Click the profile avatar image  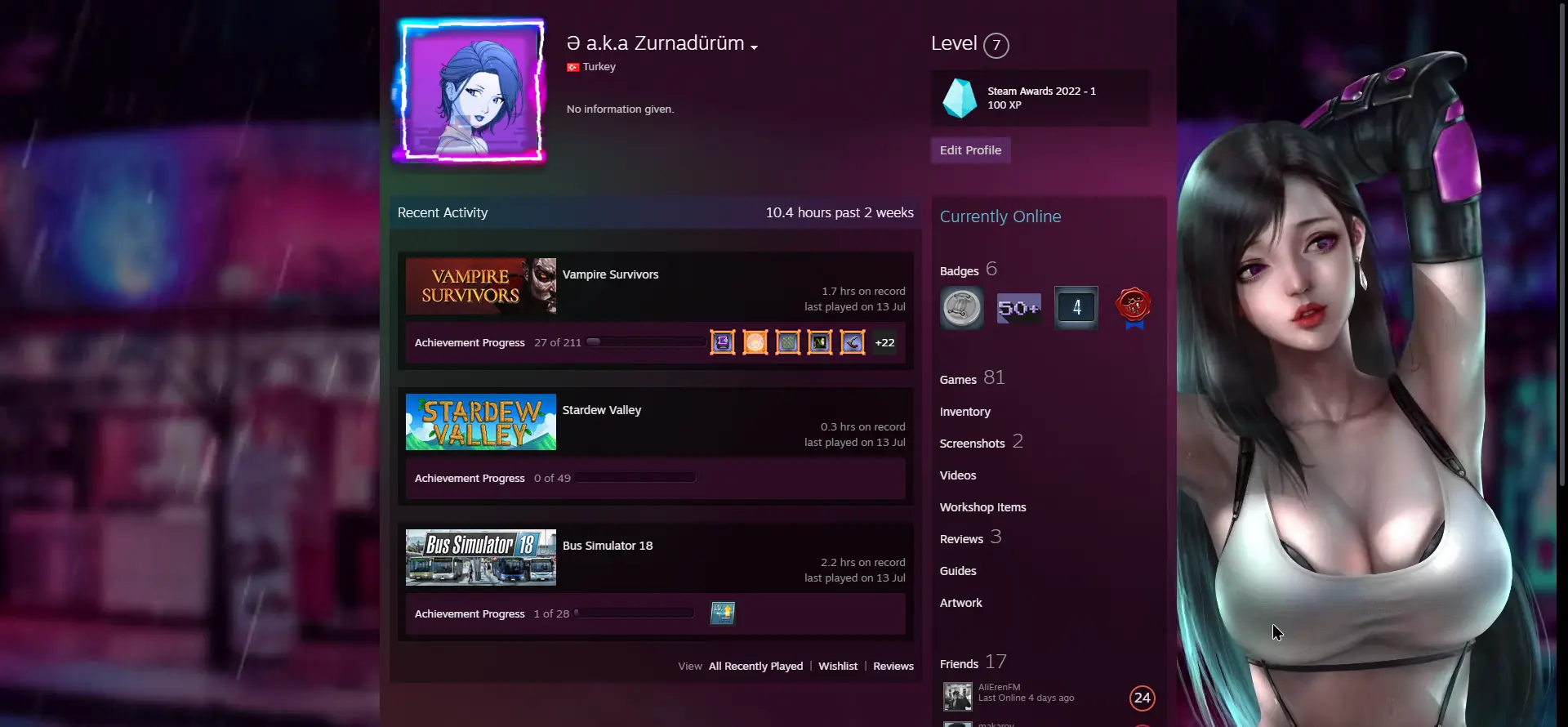pos(470,91)
